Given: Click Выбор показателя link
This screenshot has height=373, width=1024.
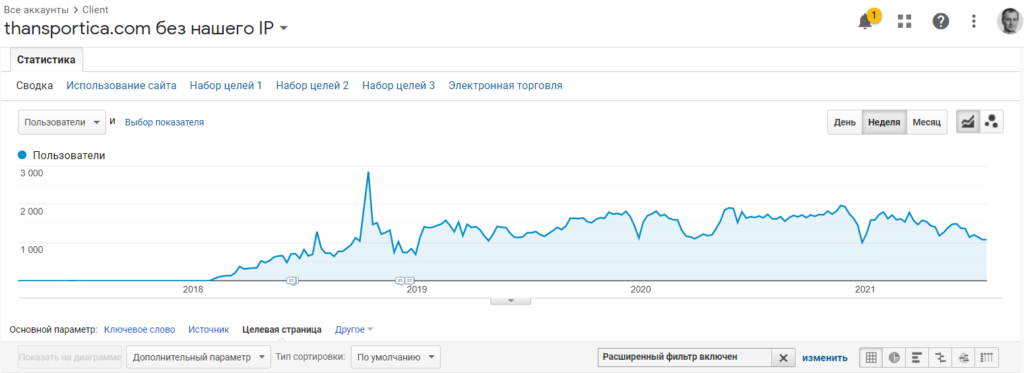Looking at the screenshot, I should (x=165, y=122).
